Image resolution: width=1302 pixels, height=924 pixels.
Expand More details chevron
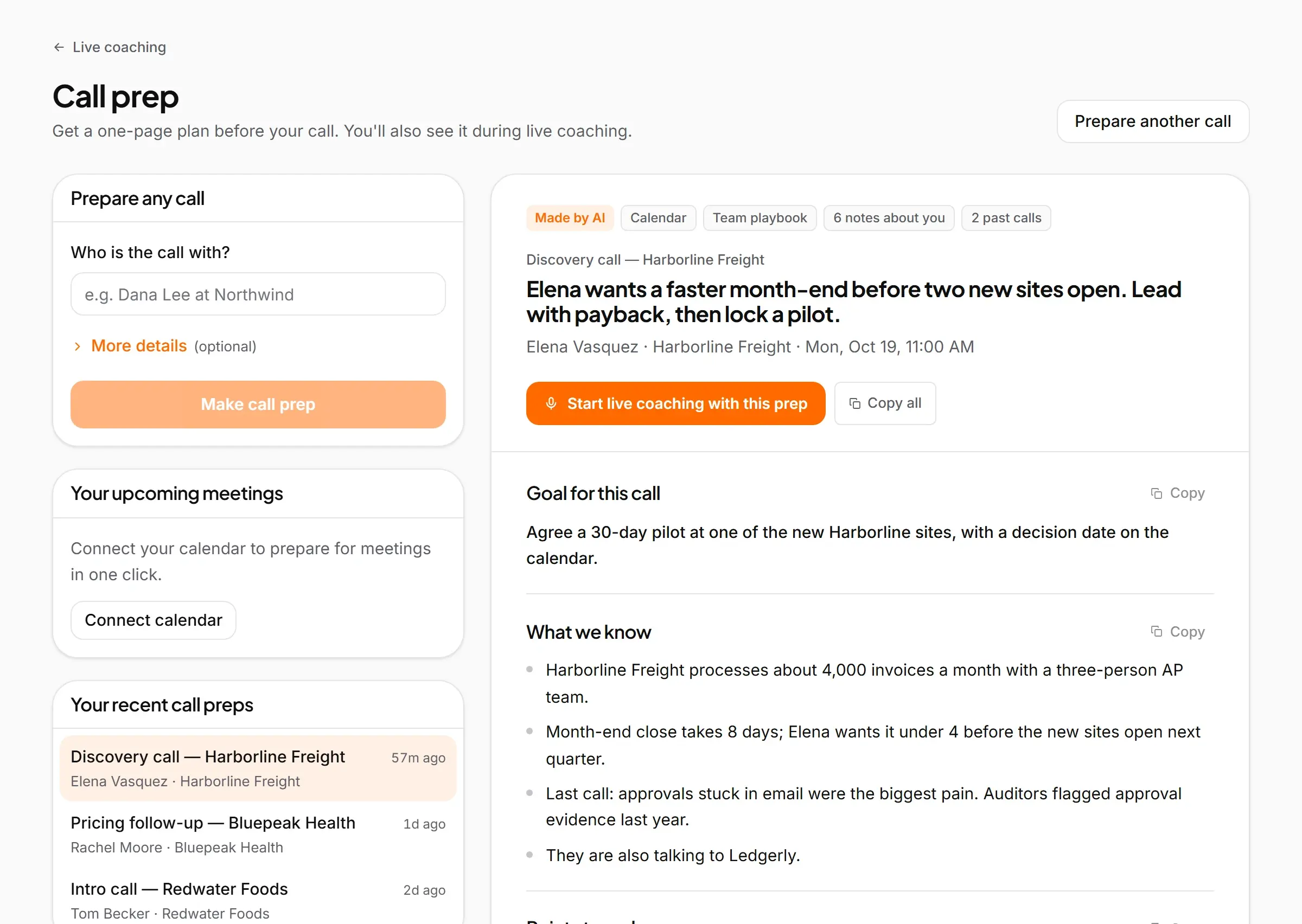point(78,347)
